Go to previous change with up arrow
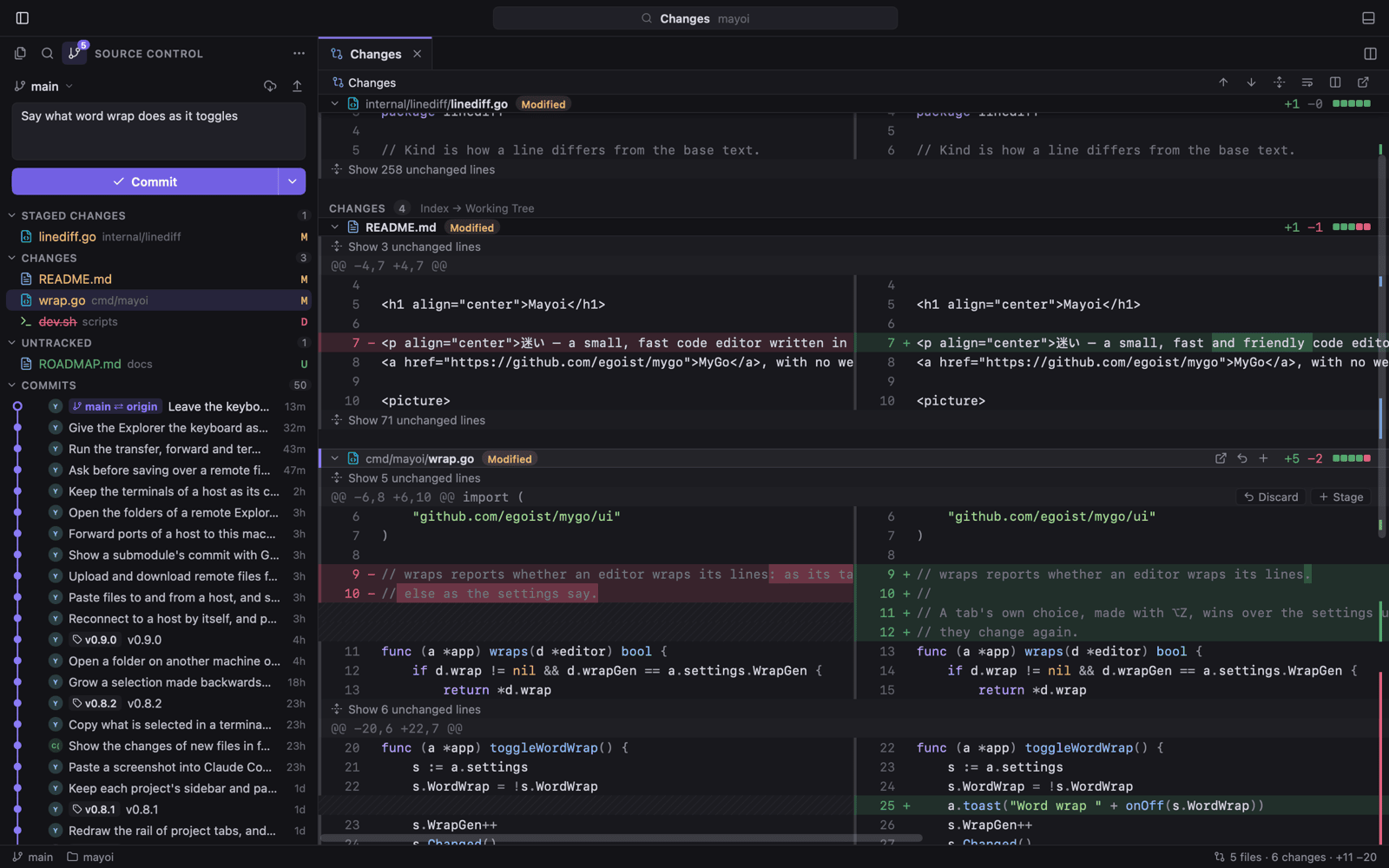 pos(1223,82)
